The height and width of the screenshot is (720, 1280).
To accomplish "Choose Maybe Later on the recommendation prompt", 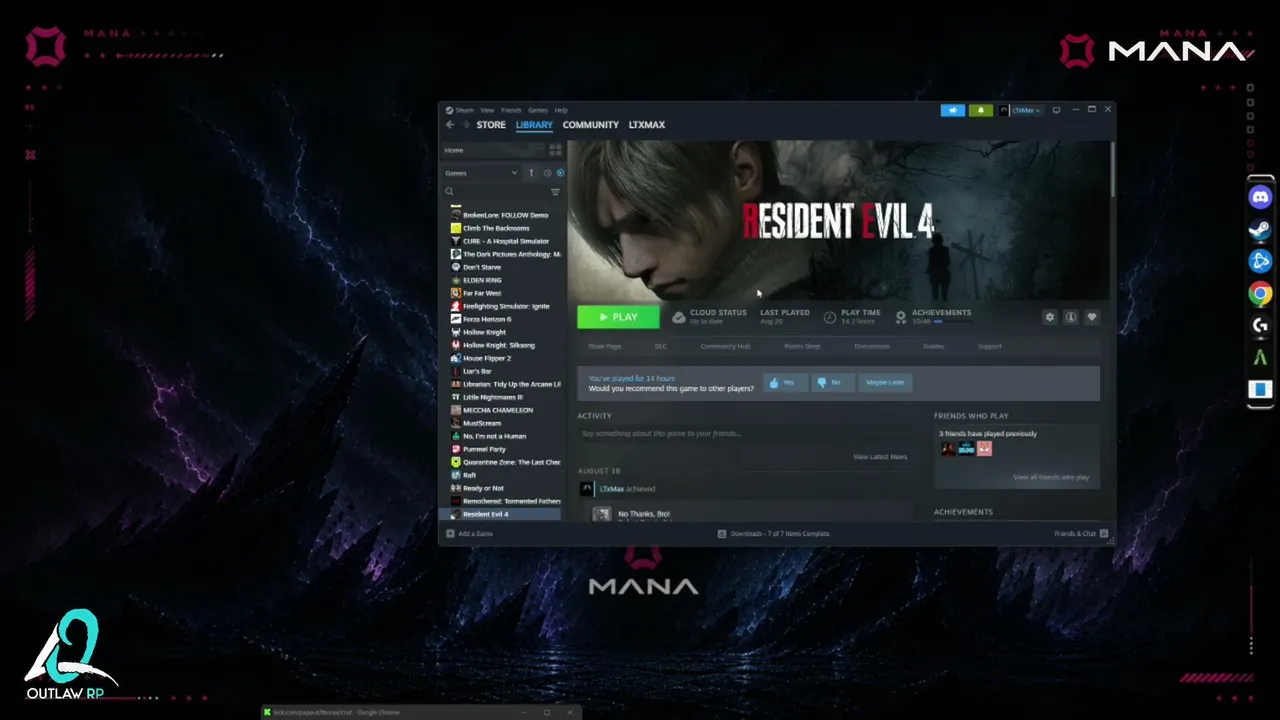I will (885, 383).
